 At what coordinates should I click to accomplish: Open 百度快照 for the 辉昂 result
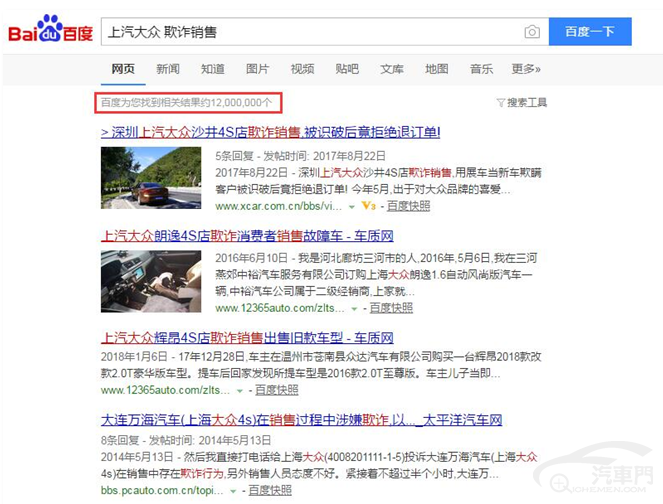click(277, 390)
